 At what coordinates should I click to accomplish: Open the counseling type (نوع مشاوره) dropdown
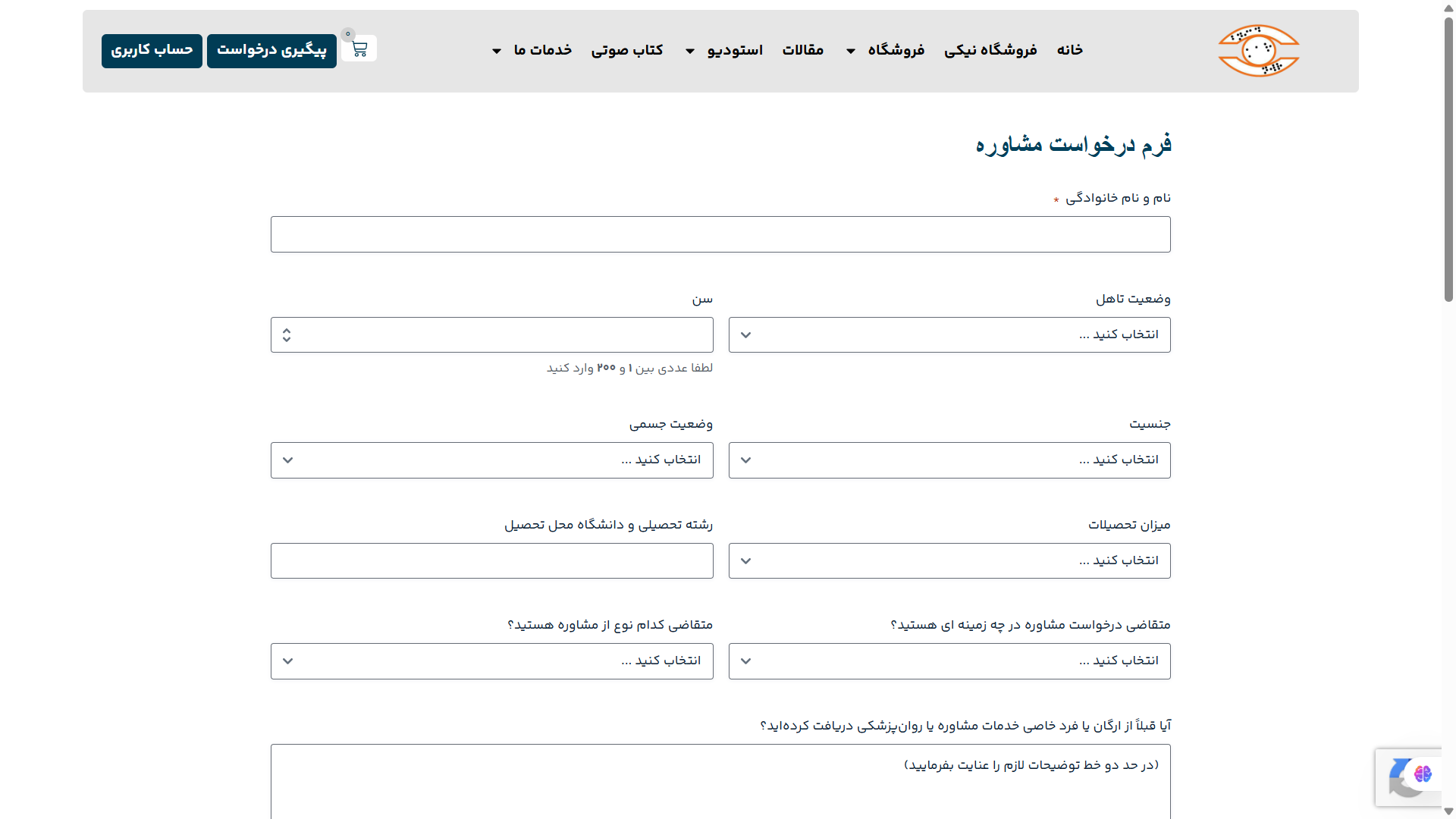[492, 661]
